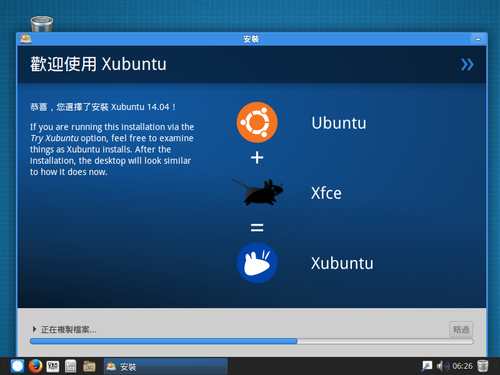The image size is (500, 375).
Task: Click the 略過 skip button
Action: pos(461,329)
